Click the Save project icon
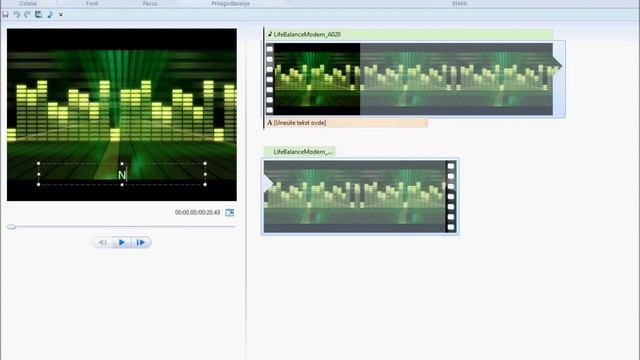640x360 pixels. (5, 15)
